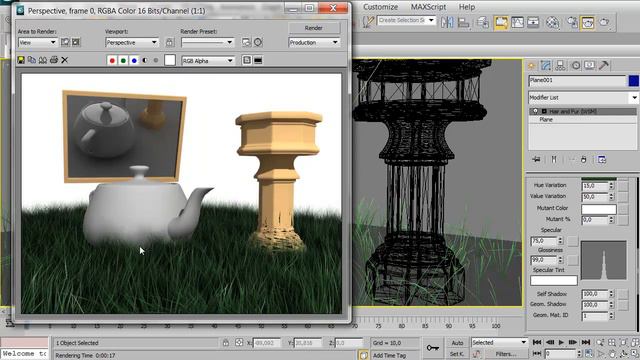Toggle the UI overlay icon in render window
Image resolution: width=640 pixels, height=360 pixels.
click(x=247, y=60)
